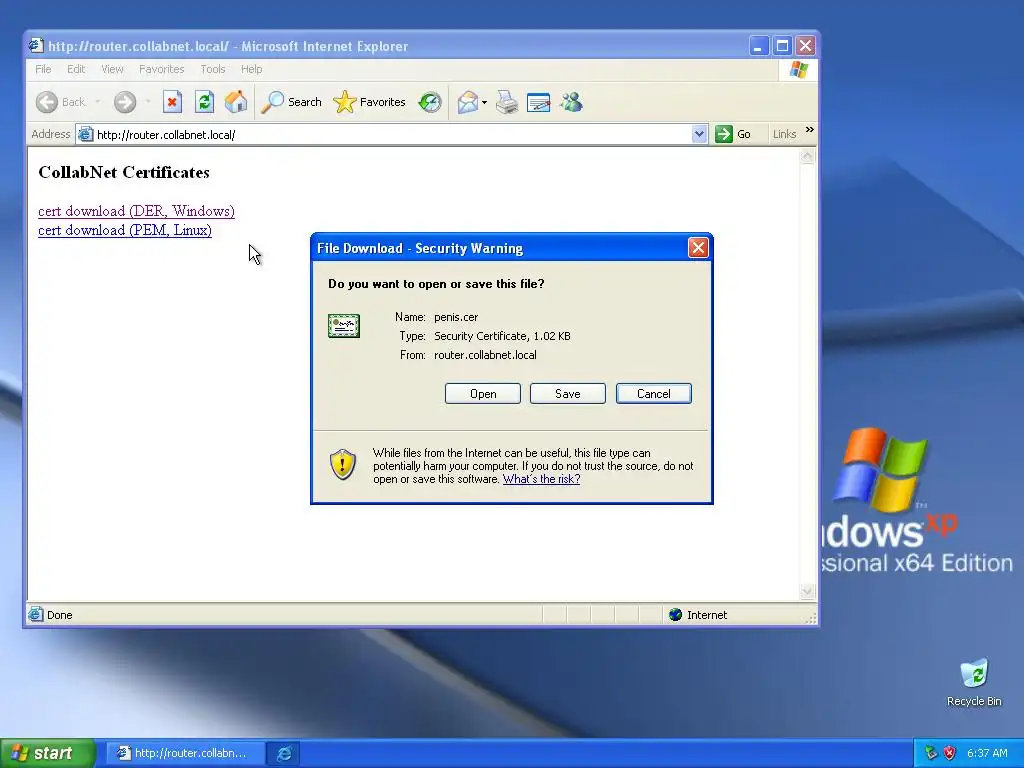Screen dimensions: 1024x768
Task: Click the Internet zone globe in status bar
Action: [675, 615]
